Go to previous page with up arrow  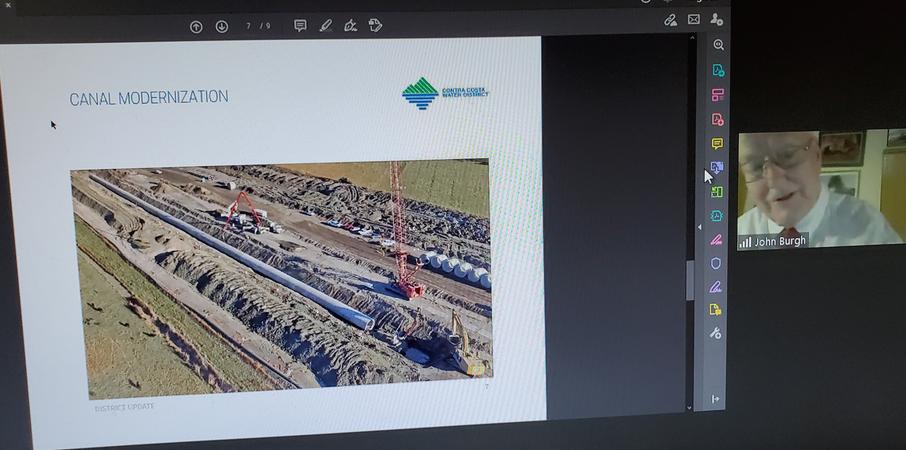coord(196,27)
